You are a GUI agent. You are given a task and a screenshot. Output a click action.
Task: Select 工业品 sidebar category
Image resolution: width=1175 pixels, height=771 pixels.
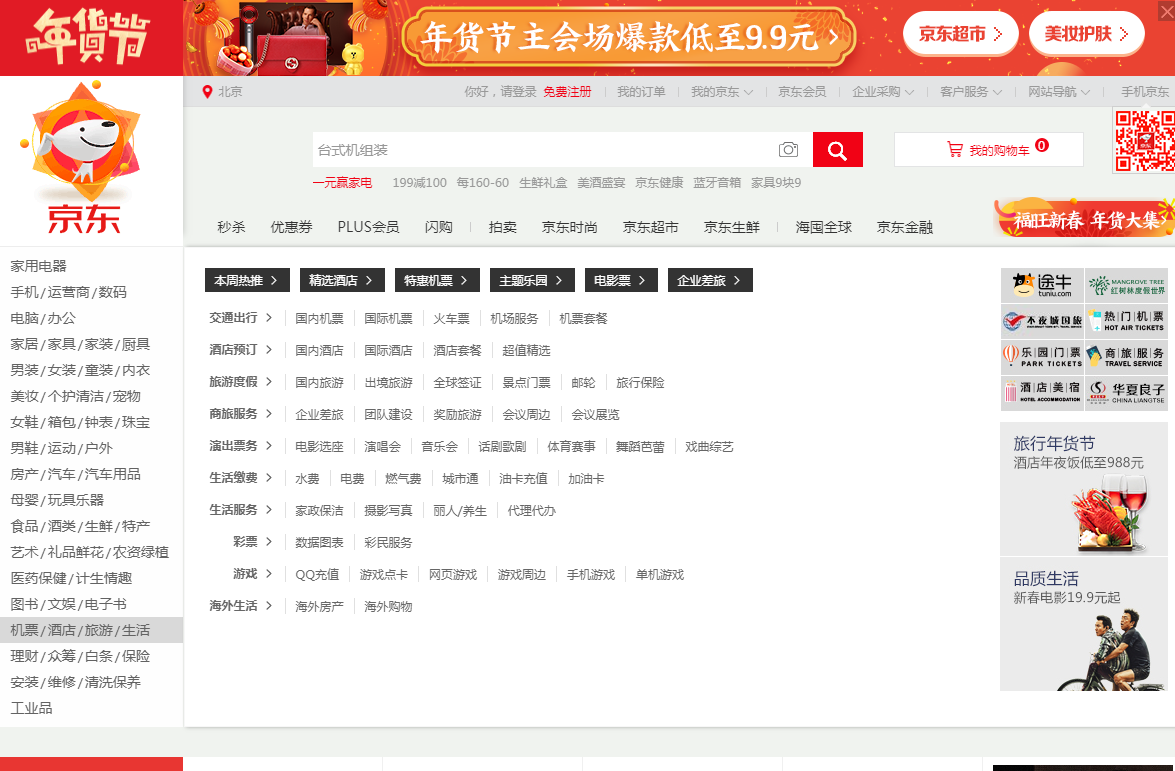(x=31, y=708)
